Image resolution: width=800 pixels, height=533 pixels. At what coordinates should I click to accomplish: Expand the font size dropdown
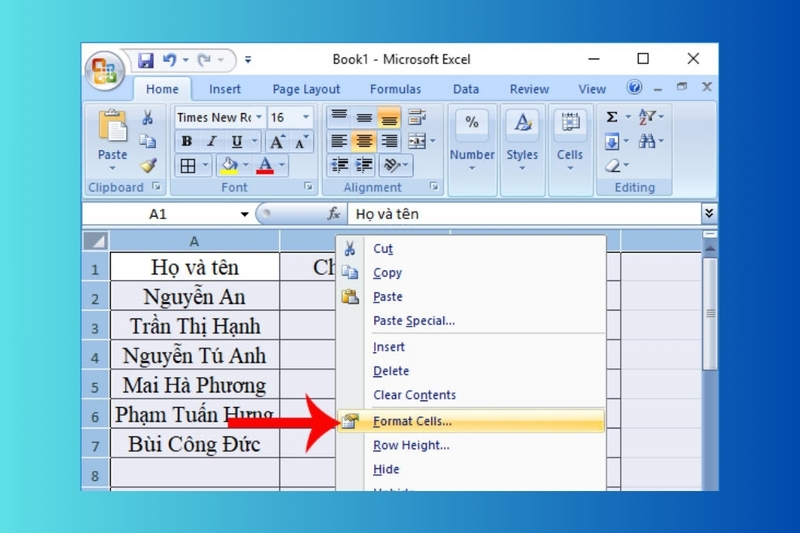pyautogui.click(x=306, y=117)
